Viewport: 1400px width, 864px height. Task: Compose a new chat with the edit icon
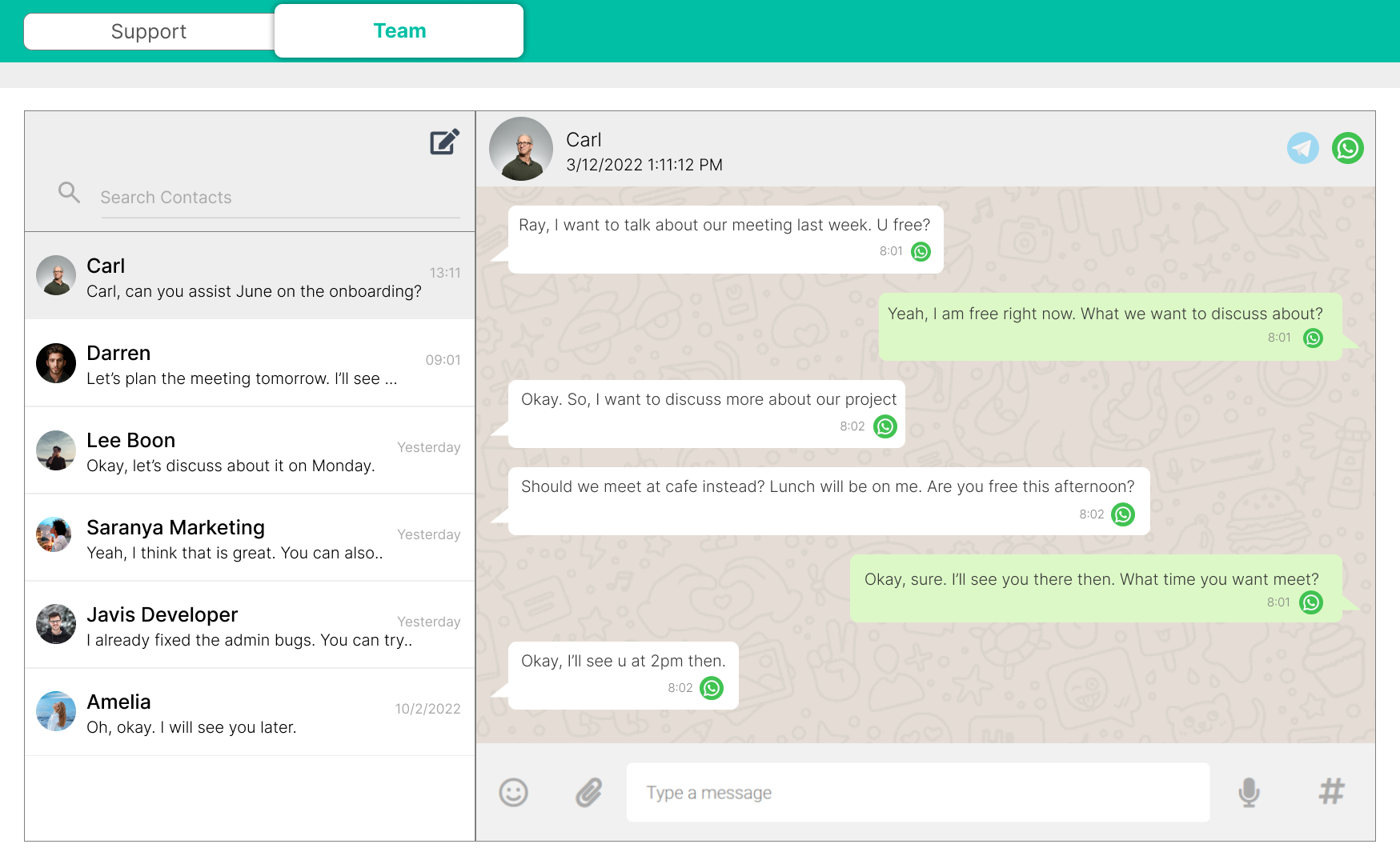point(445,142)
